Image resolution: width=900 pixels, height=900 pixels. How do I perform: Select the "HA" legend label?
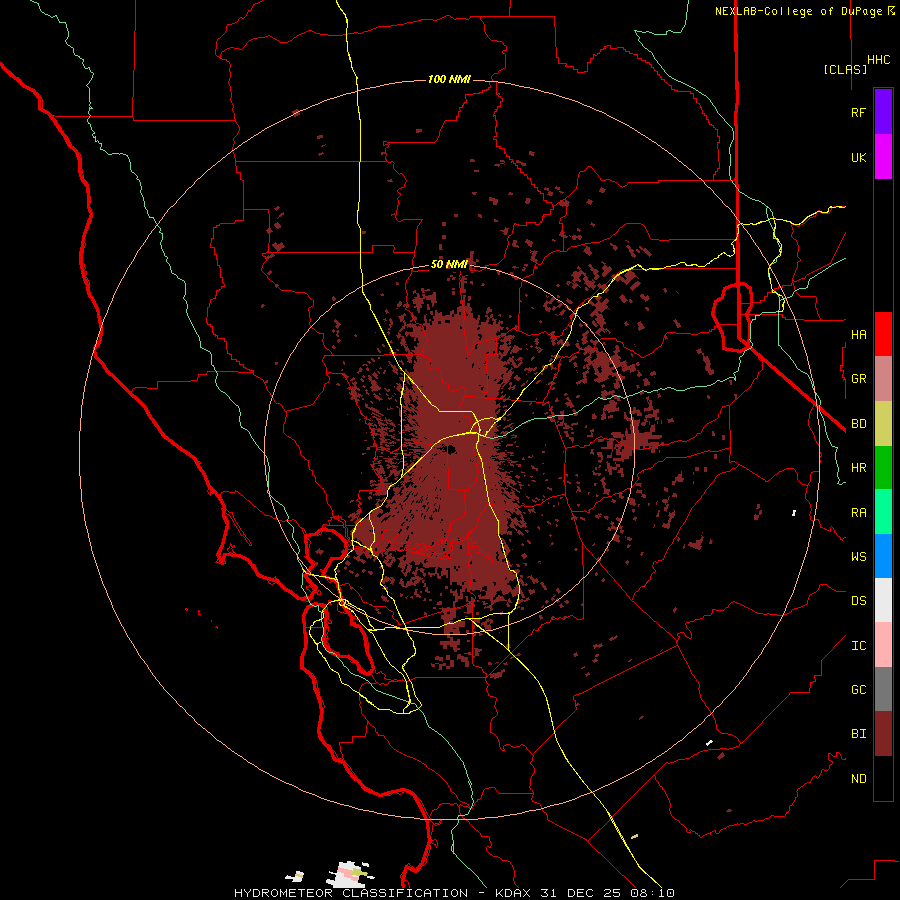(858, 334)
